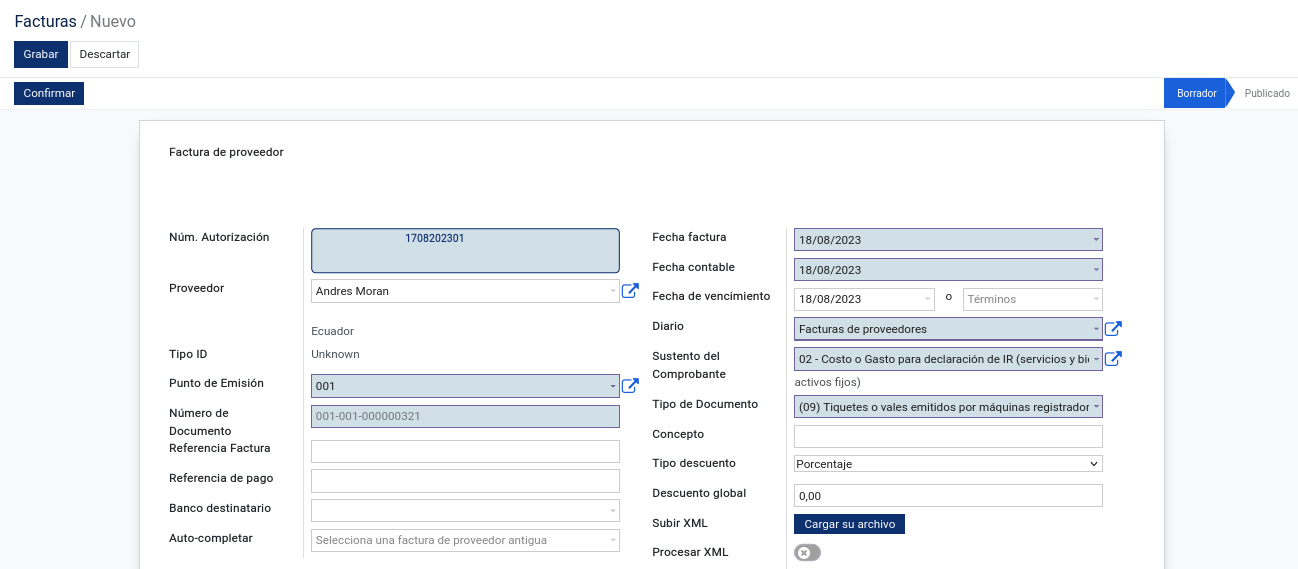Select the Borrador status stage
Viewport: 1298px width, 569px height.
[x=1196, y=93]
